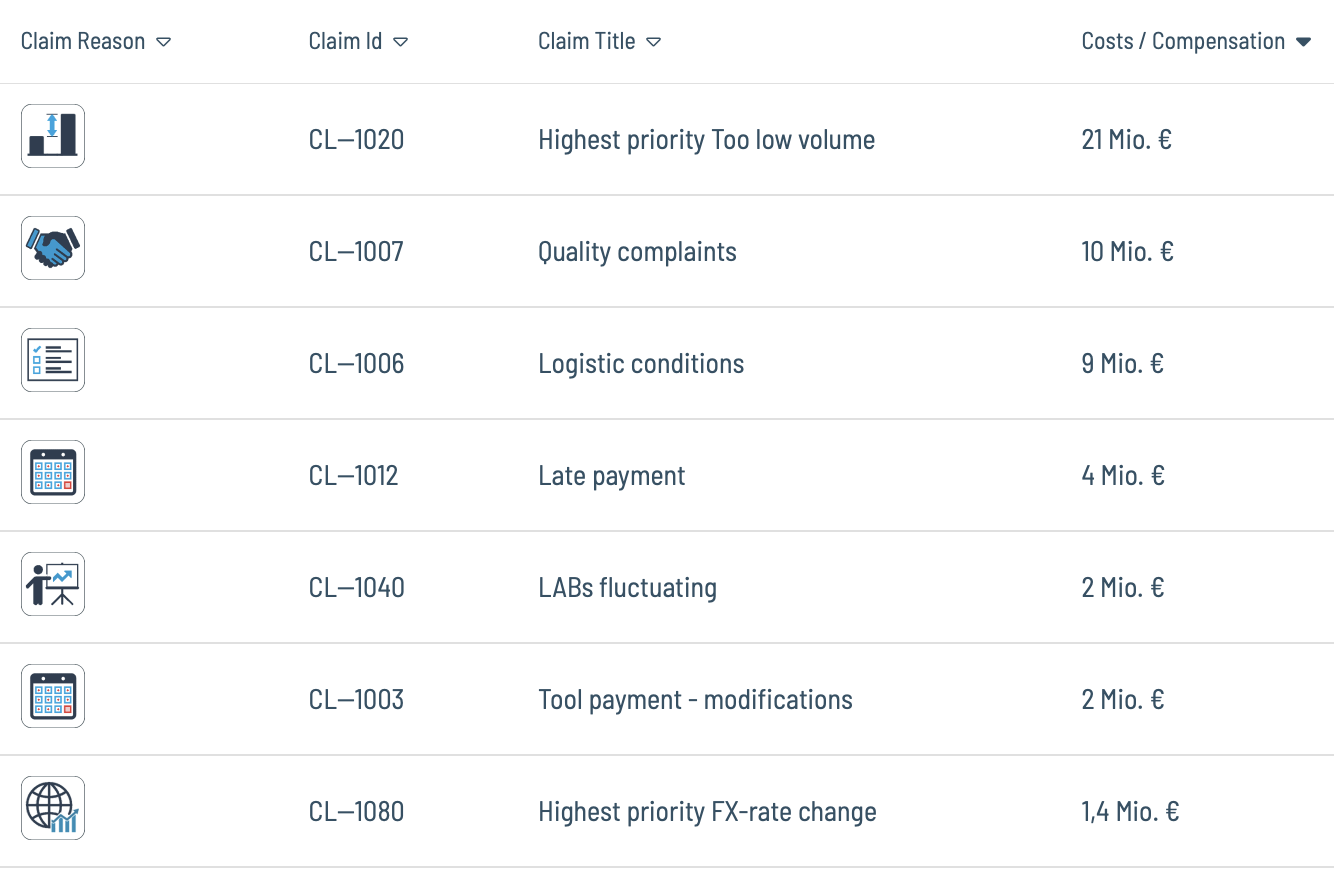Select Highest priority FX-rate change title
The height and width of the screenshot is (880, 1334).
coord(707,812)
